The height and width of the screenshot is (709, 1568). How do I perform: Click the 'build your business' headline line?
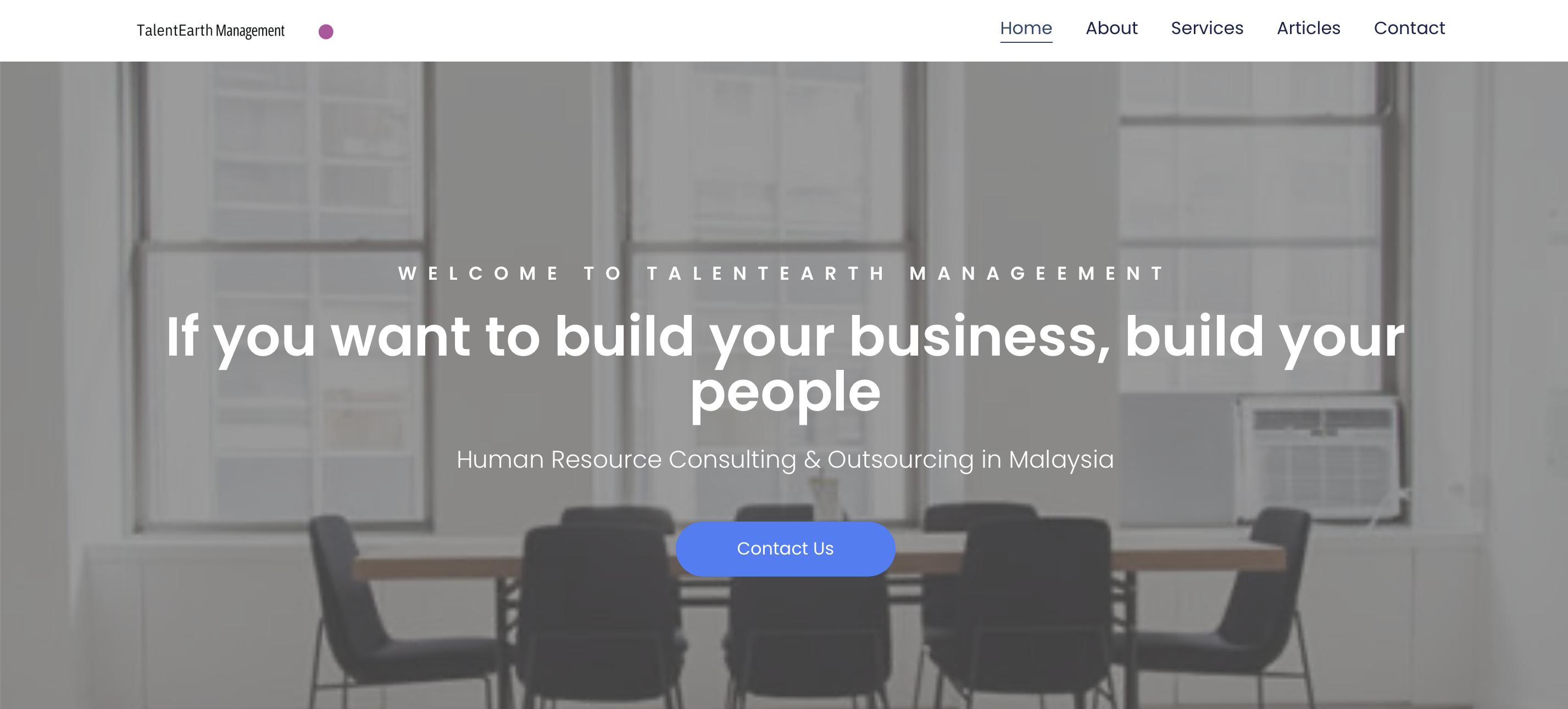click(x=785, y=336)
